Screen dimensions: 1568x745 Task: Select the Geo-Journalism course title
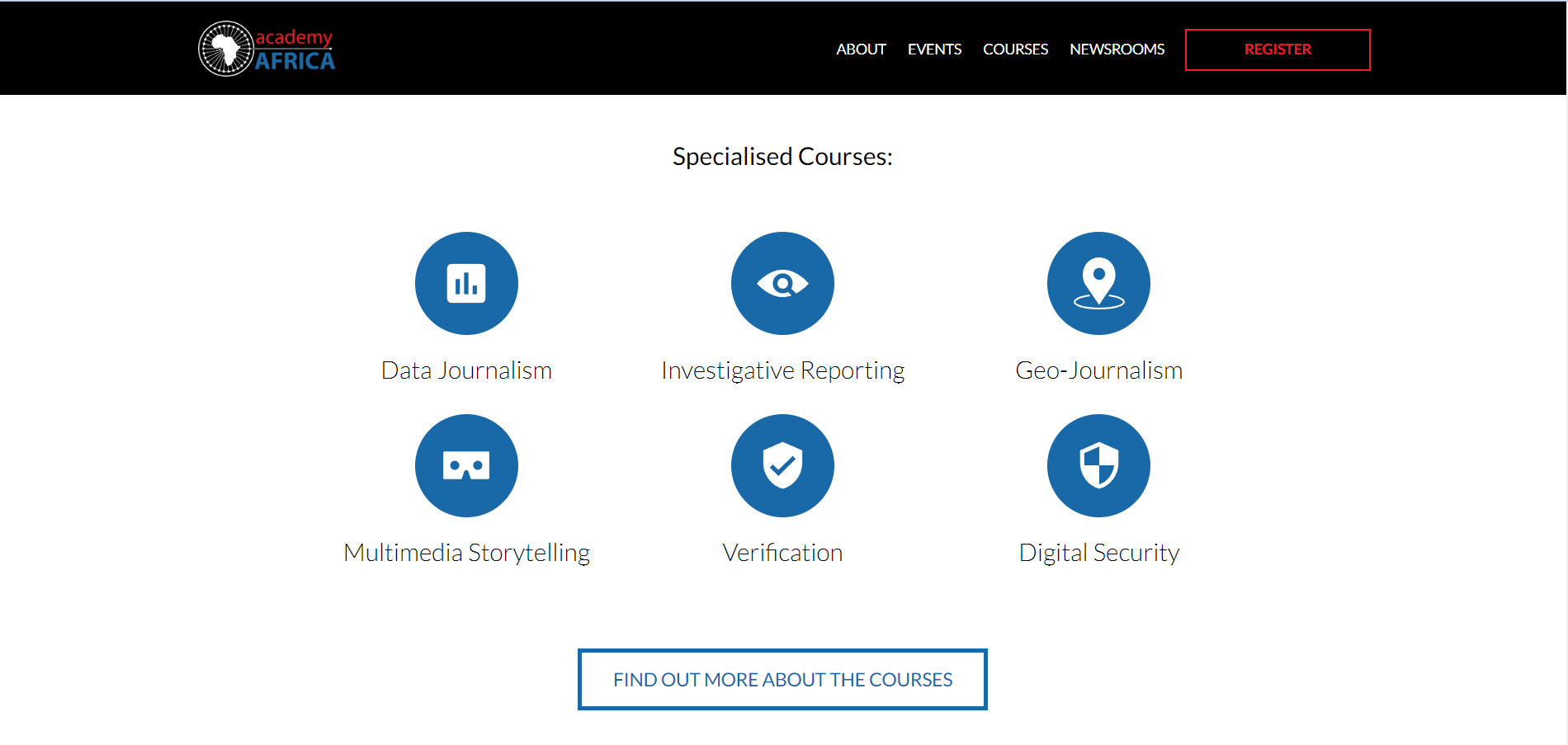[x=1098, y=370]
